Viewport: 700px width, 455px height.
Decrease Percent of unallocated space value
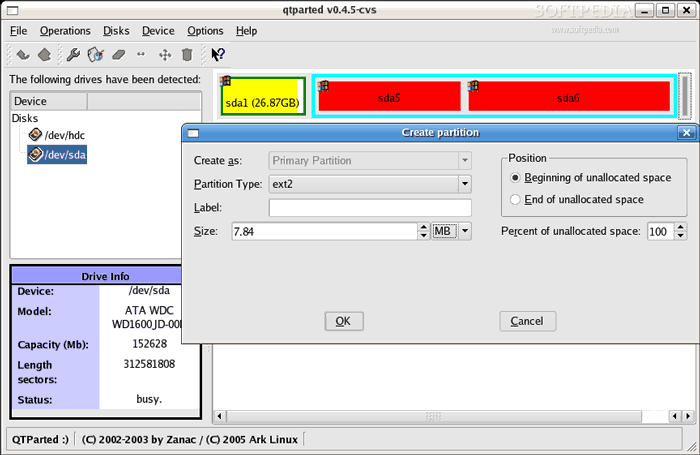(x=680, y=235)
